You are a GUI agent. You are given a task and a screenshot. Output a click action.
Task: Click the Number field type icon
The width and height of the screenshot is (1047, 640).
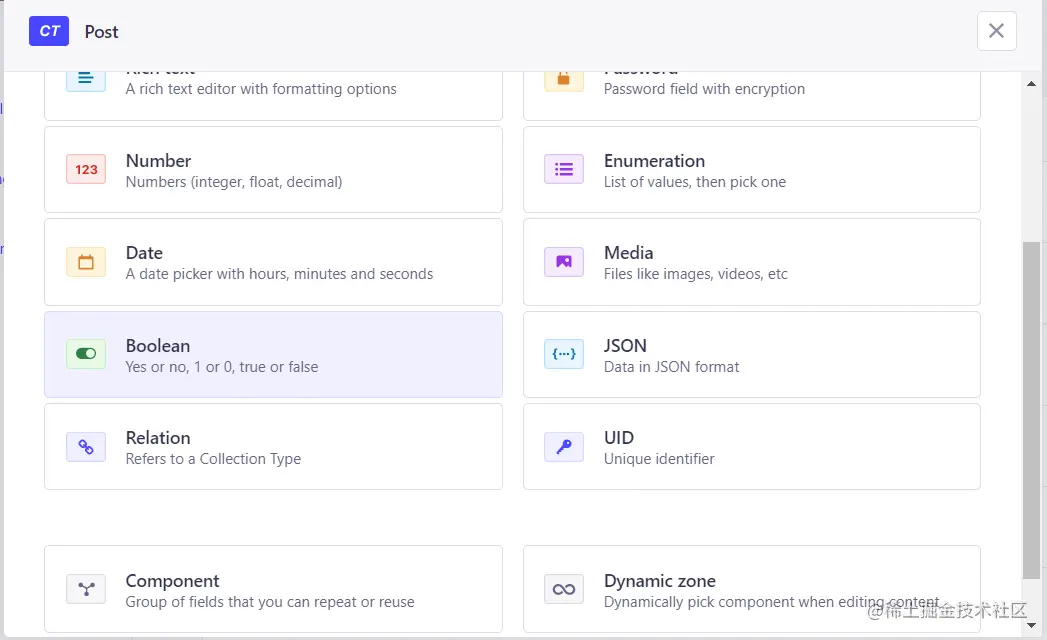86,169
